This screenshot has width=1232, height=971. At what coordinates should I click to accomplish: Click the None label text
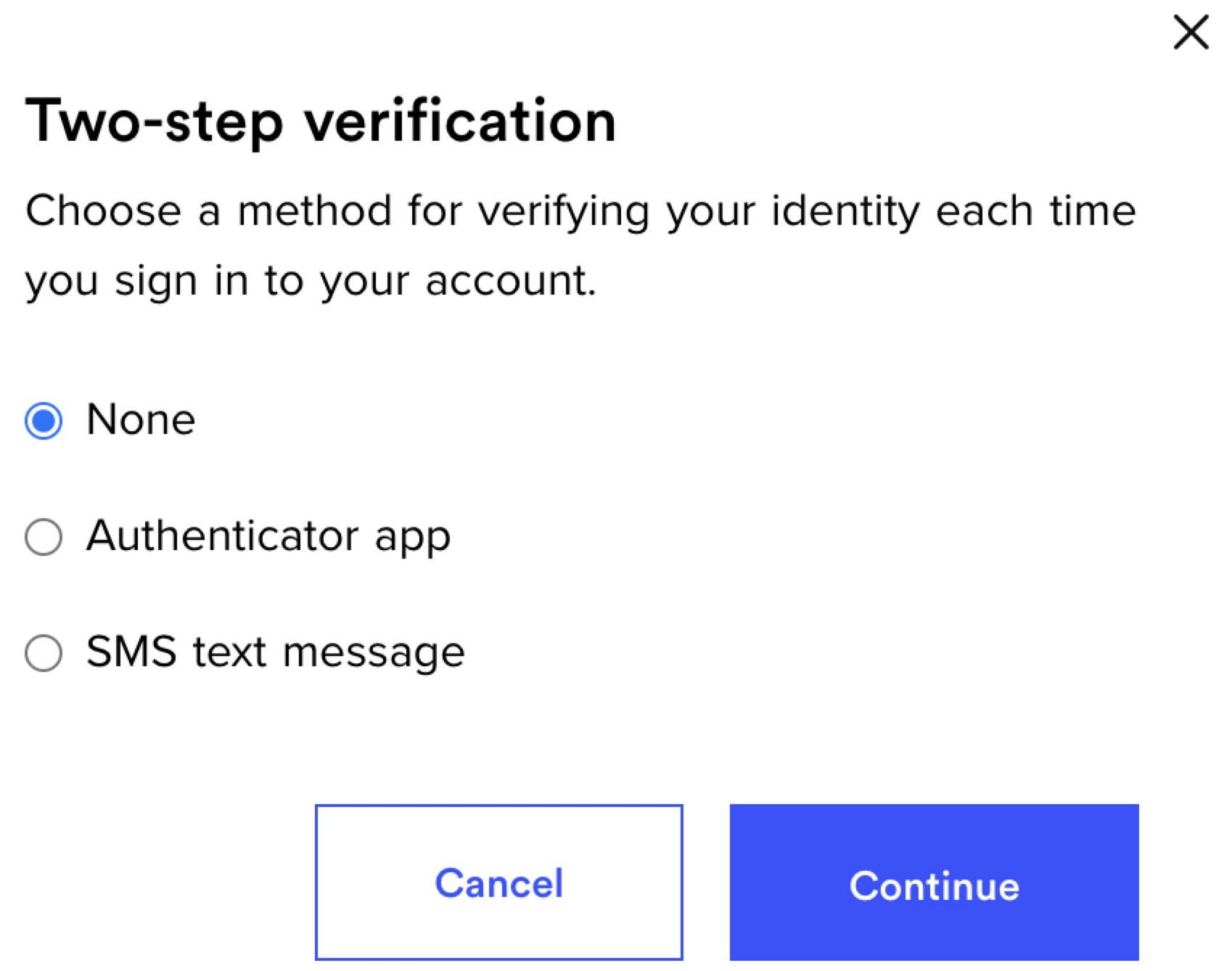click(141, 419)
